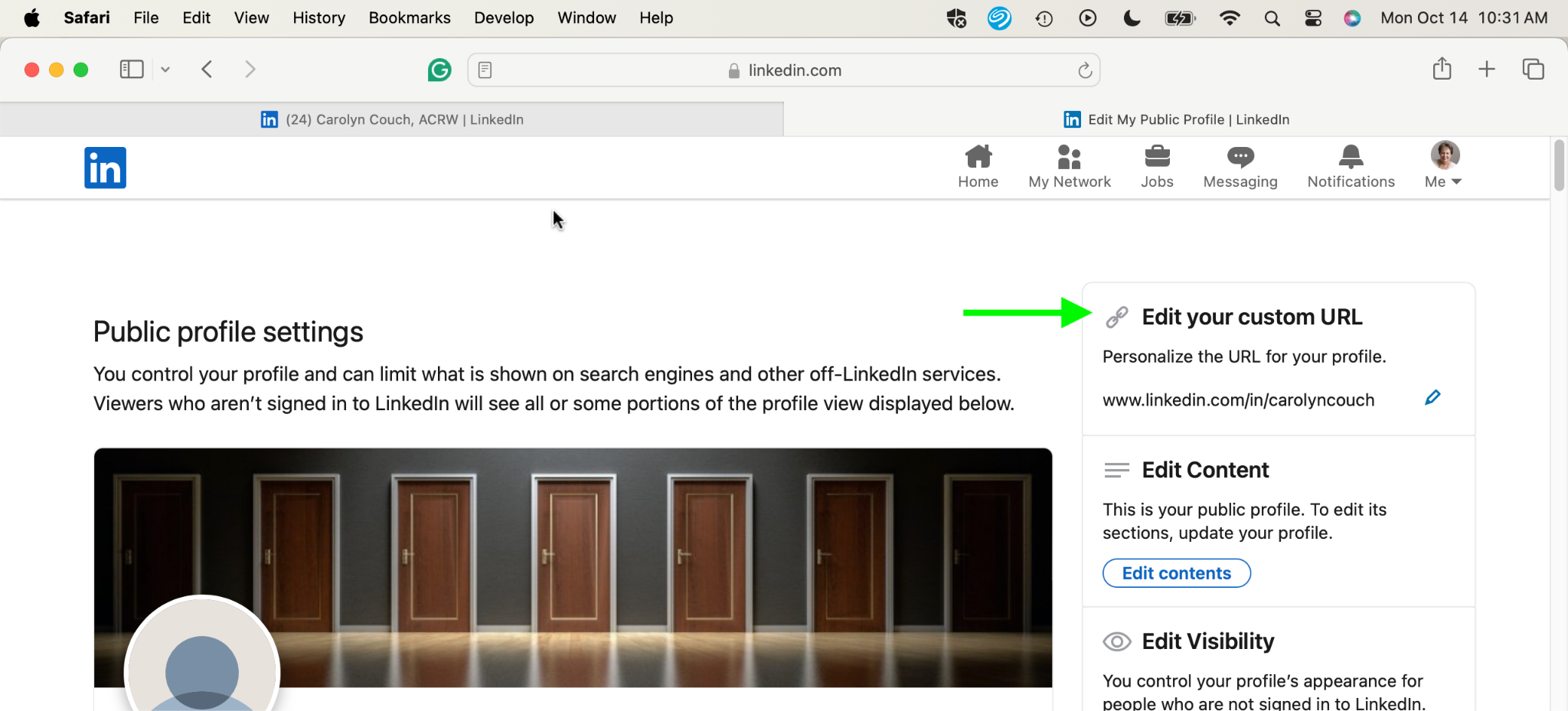This screenshot has width=1568, height=711.
Task: Reload the page with refresh icon
Action: point(1084,70)
